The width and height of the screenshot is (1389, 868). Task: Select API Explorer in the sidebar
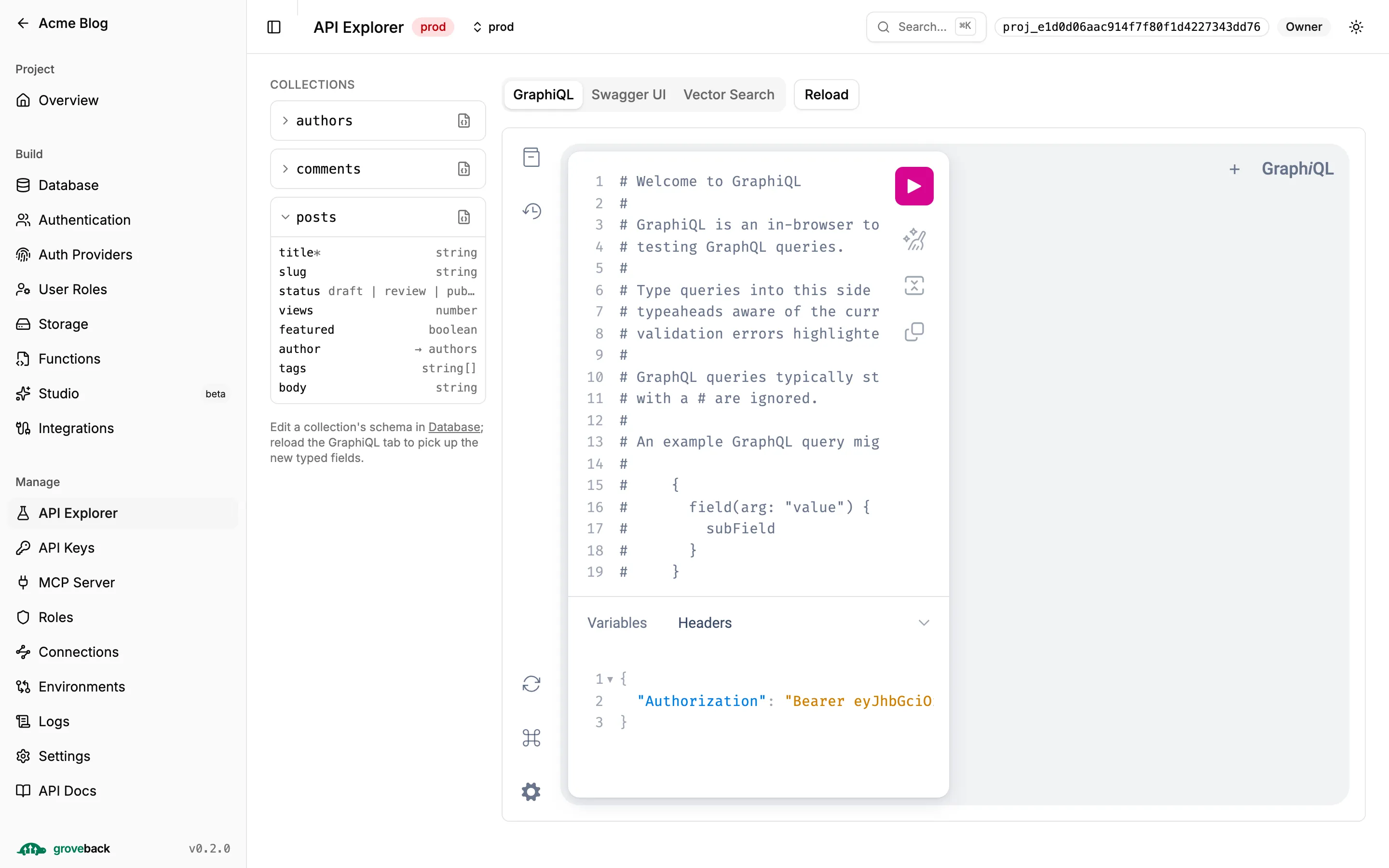click(123, 513)
